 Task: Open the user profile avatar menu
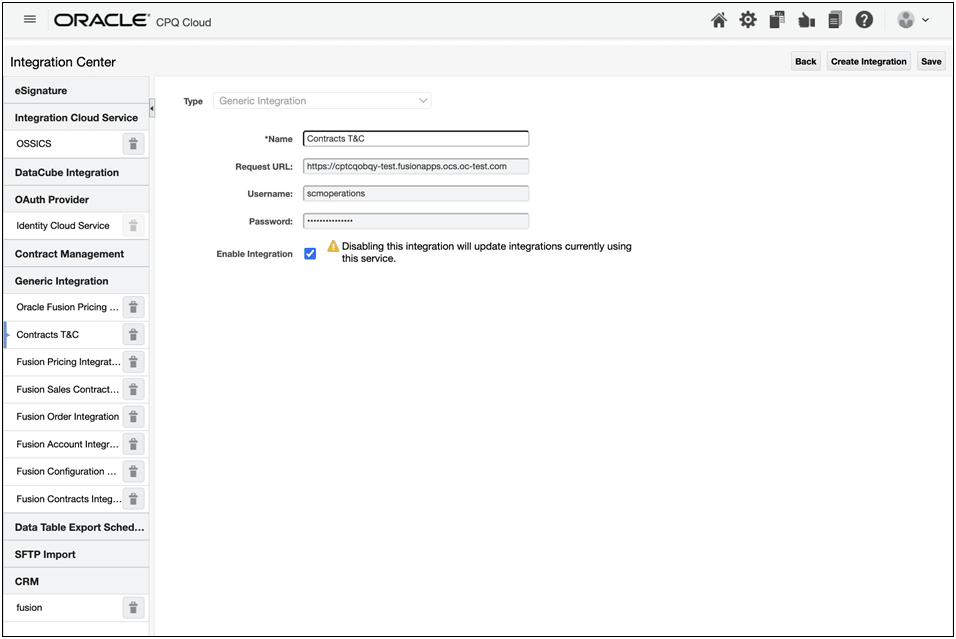coord(913,20)
